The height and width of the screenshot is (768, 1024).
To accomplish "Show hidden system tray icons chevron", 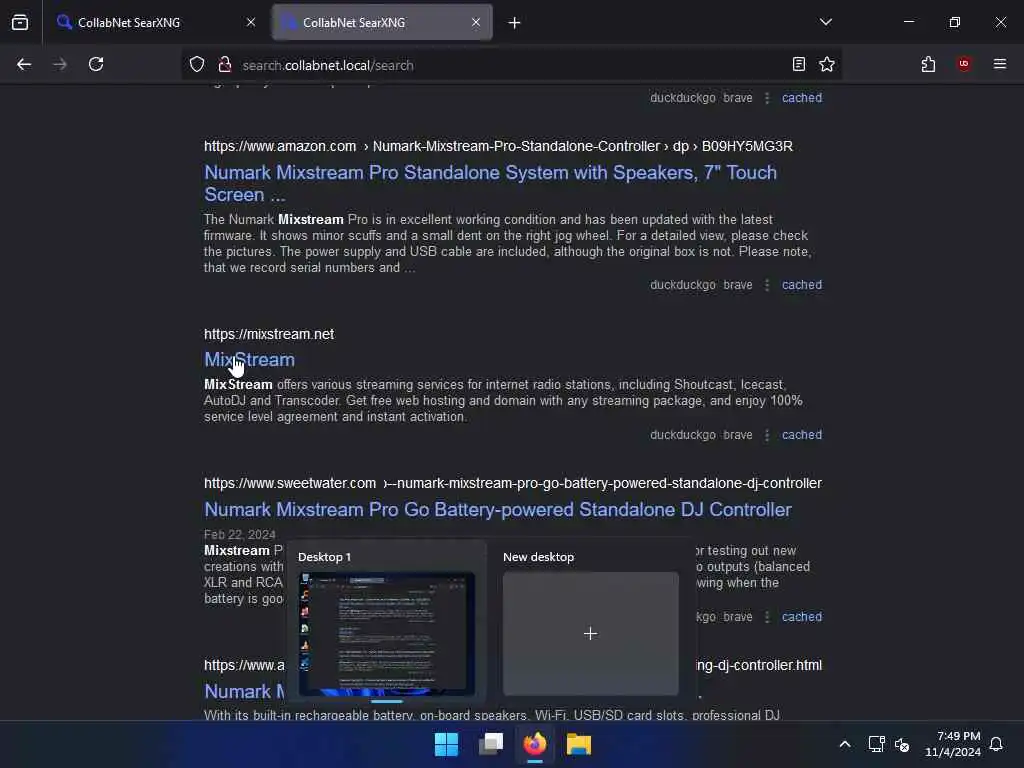I will point(844,744).
